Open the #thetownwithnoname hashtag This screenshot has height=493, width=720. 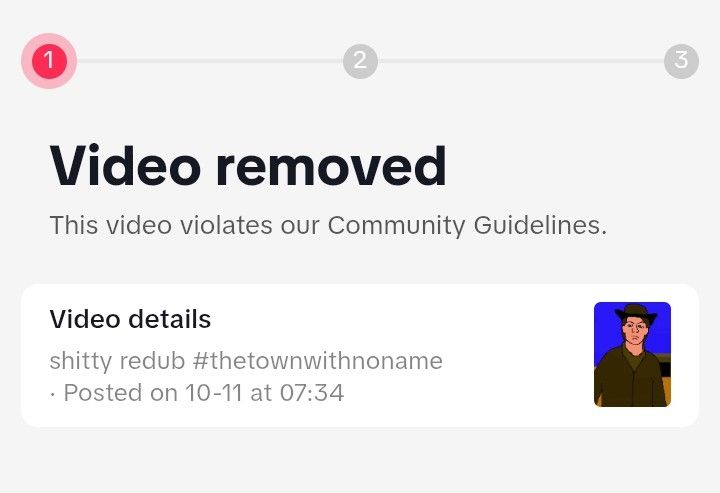pos(318,361)
